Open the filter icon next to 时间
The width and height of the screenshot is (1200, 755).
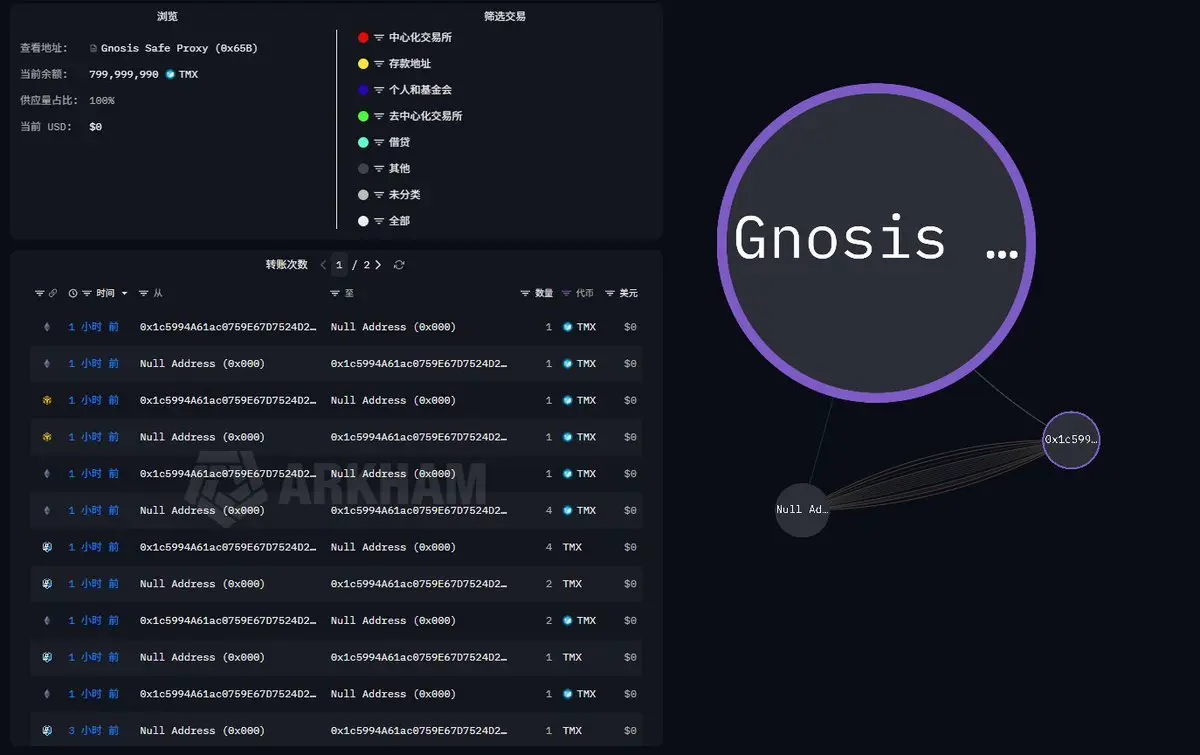click(87, 293)
